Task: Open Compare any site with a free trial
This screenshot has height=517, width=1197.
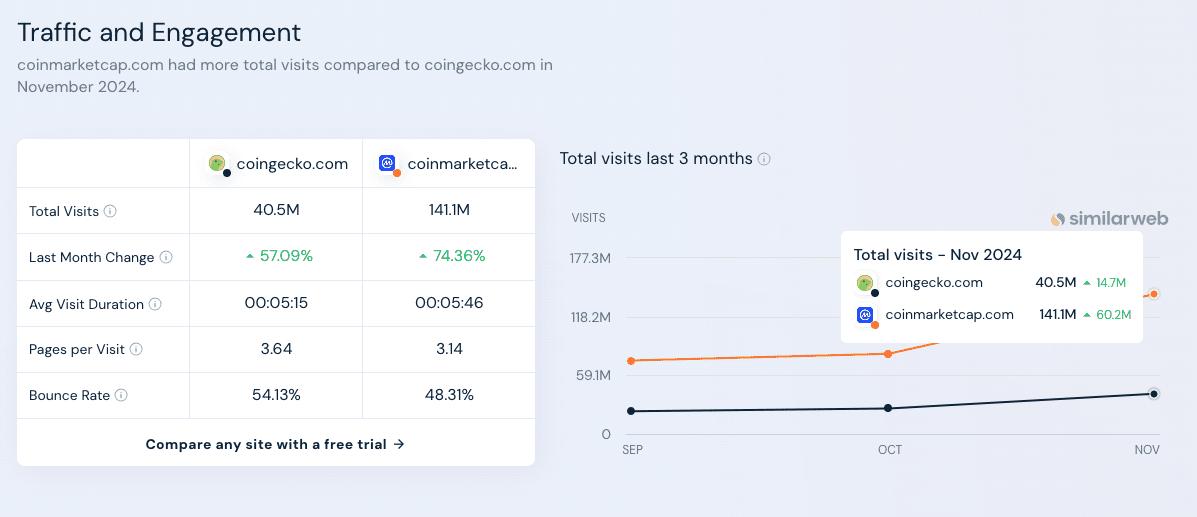Action: pyautogui.click(x=275, y=444)
